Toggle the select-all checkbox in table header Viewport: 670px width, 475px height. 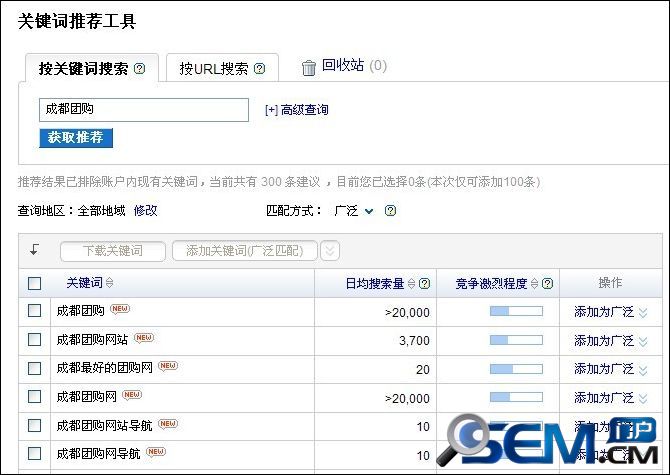[x=35, y=284]
